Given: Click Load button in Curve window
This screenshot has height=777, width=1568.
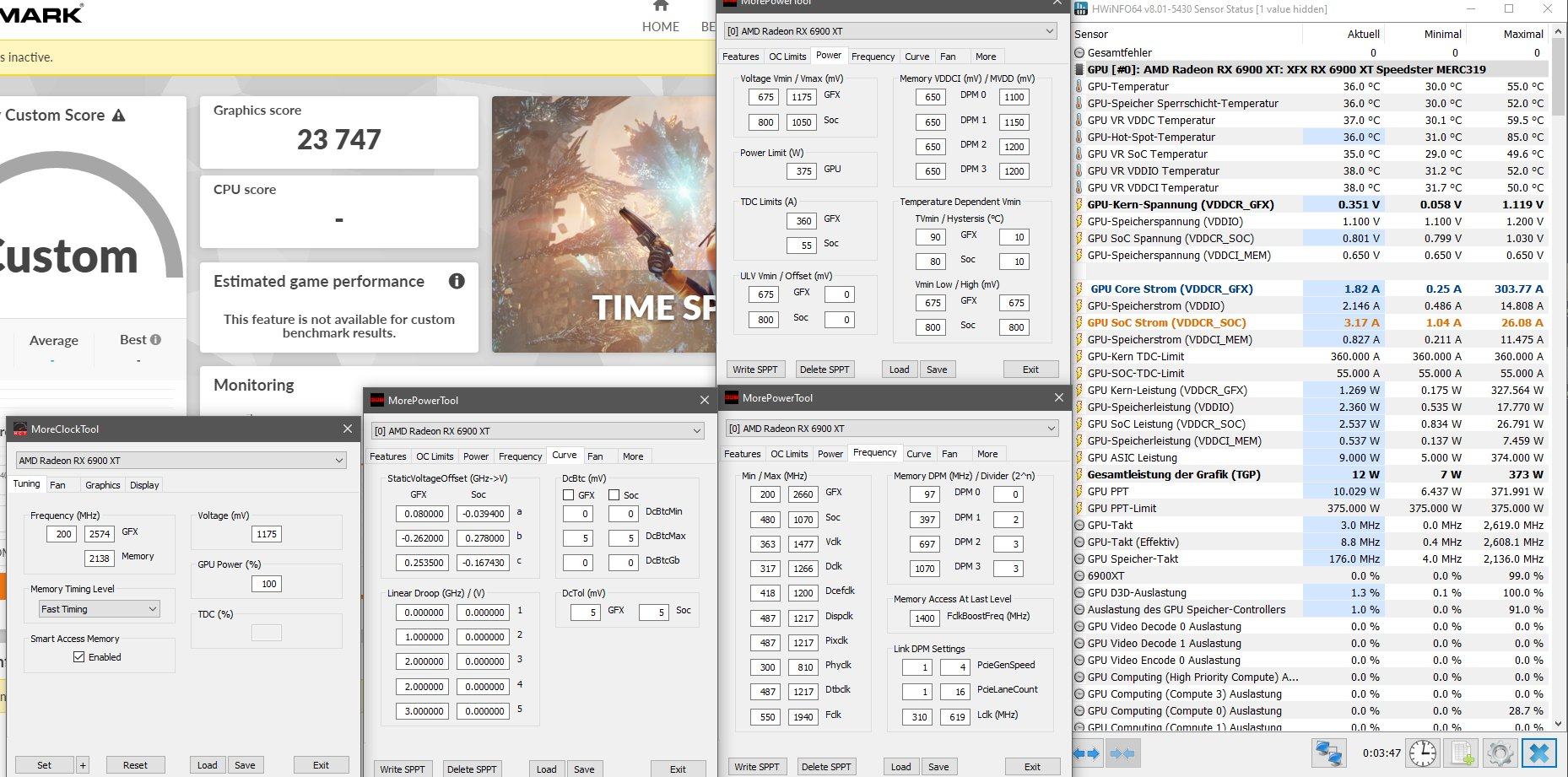Looking at the screenshot, I should [547, 769].
